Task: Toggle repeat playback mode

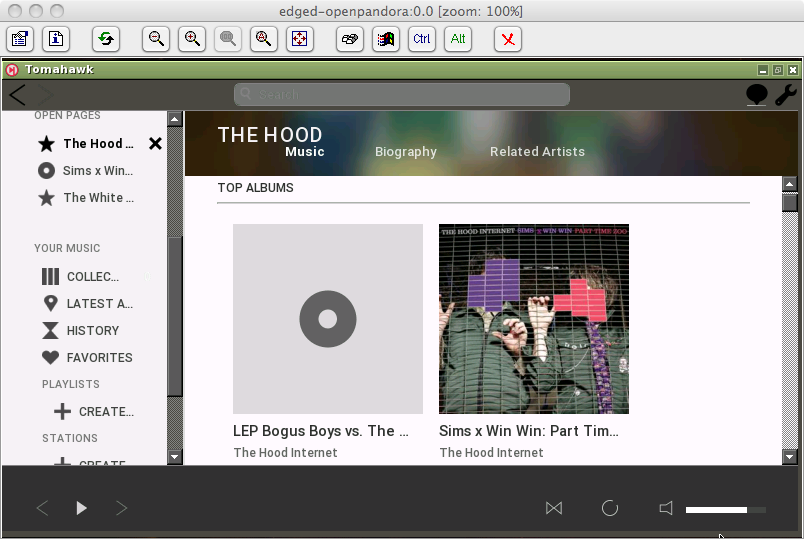Action: pyautogui.click(x=610, y=508)
